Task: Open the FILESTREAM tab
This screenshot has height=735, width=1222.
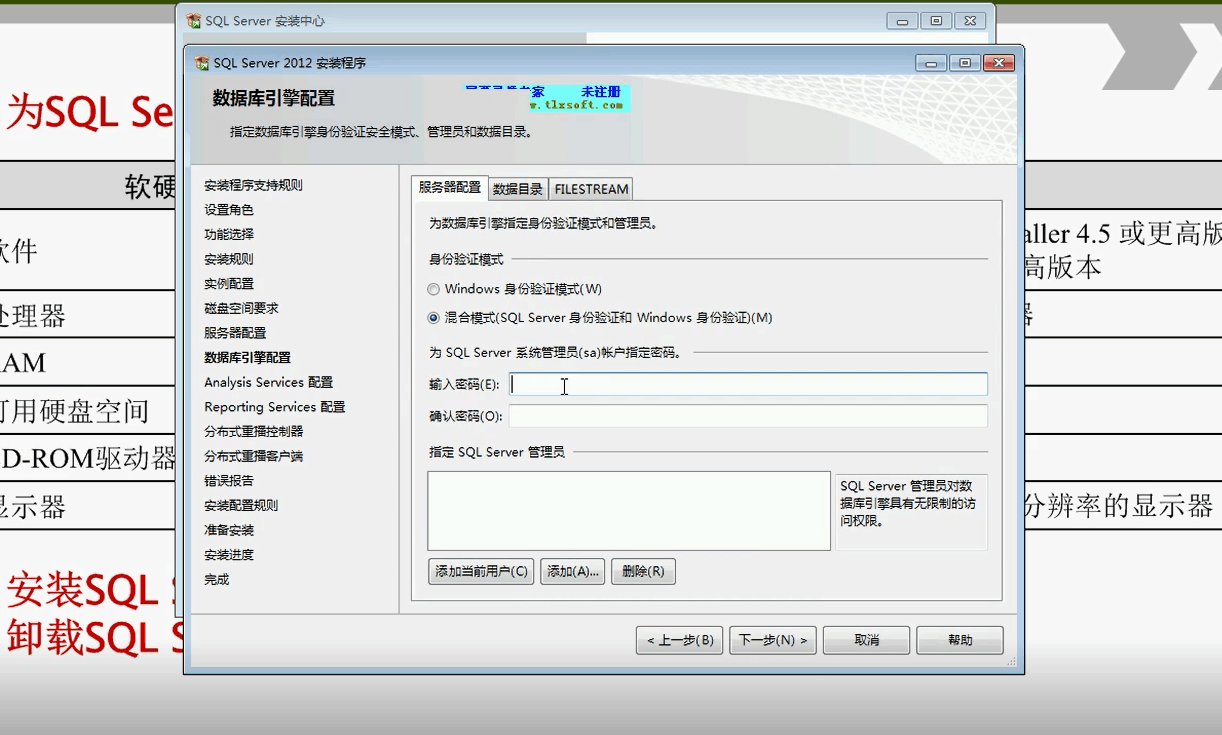Action: (x=591, y=189)
